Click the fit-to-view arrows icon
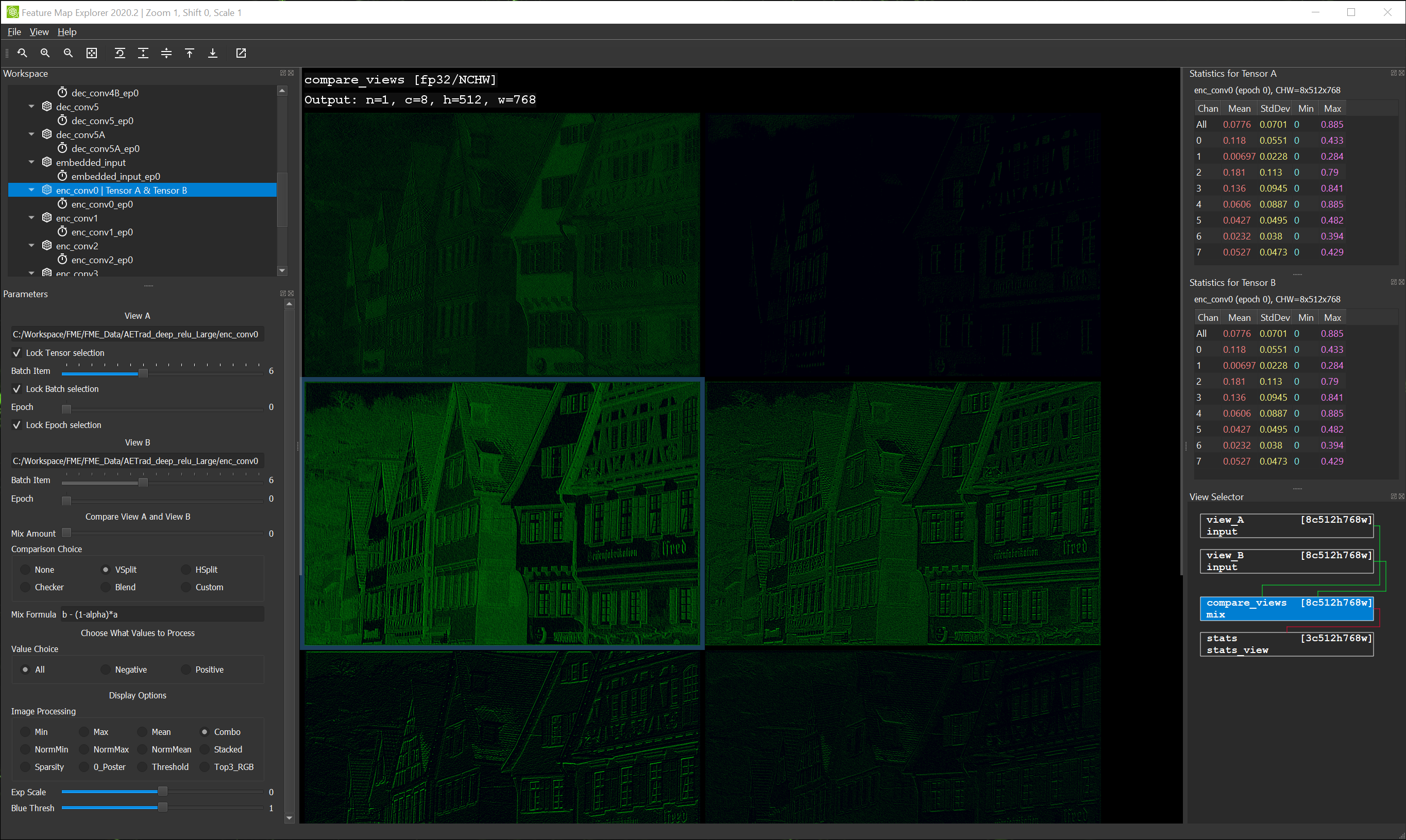 tap(92, 53)
